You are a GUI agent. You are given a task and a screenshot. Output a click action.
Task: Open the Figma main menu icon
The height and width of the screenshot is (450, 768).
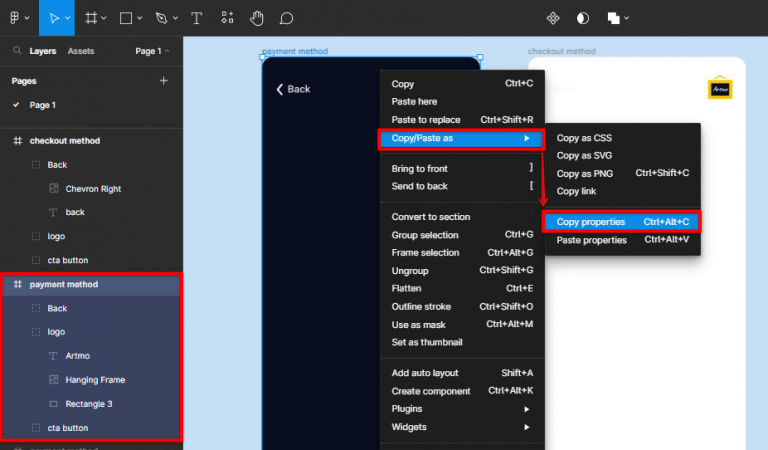14,18
